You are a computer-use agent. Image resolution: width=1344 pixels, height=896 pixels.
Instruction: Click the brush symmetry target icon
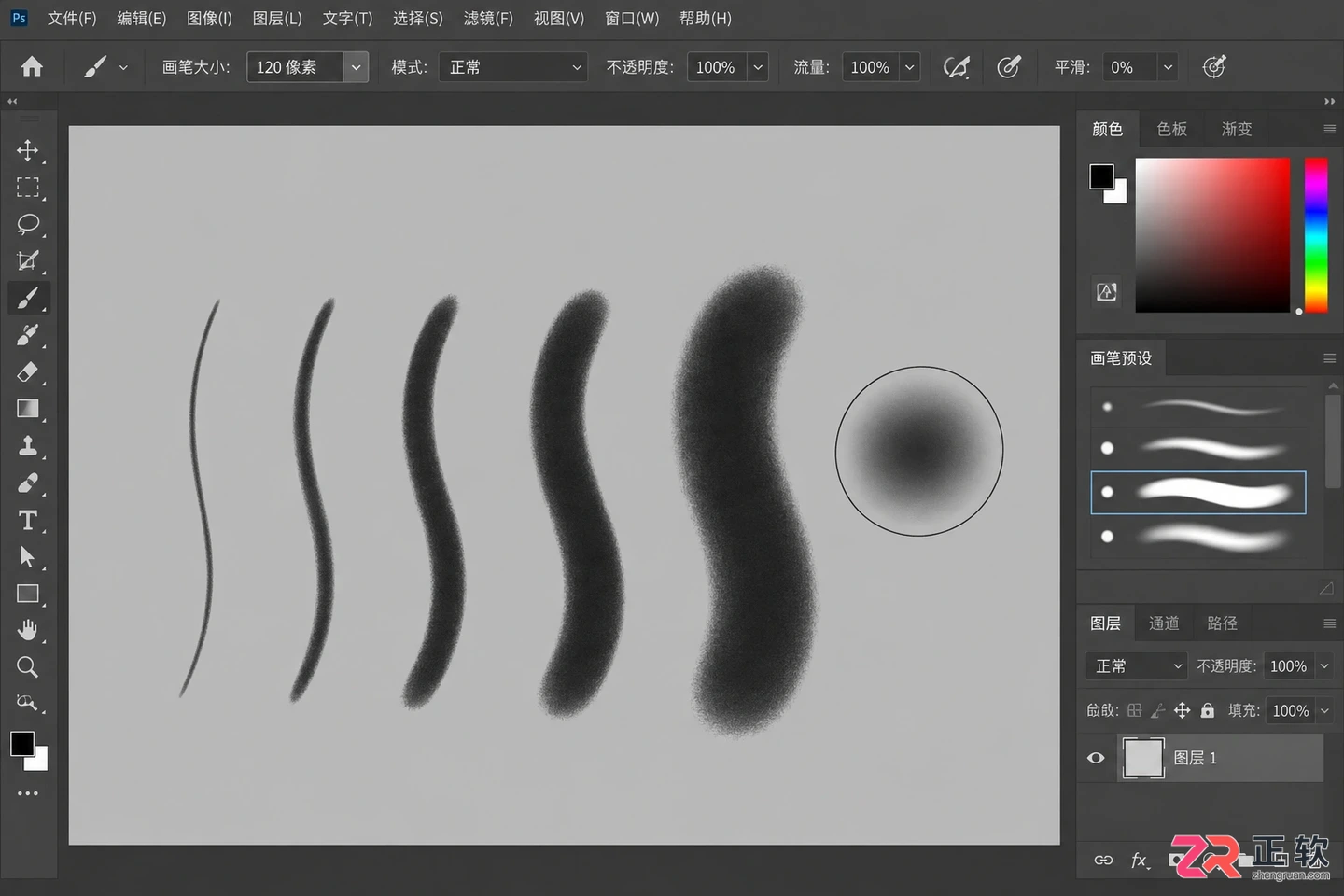click(1214, 66)
